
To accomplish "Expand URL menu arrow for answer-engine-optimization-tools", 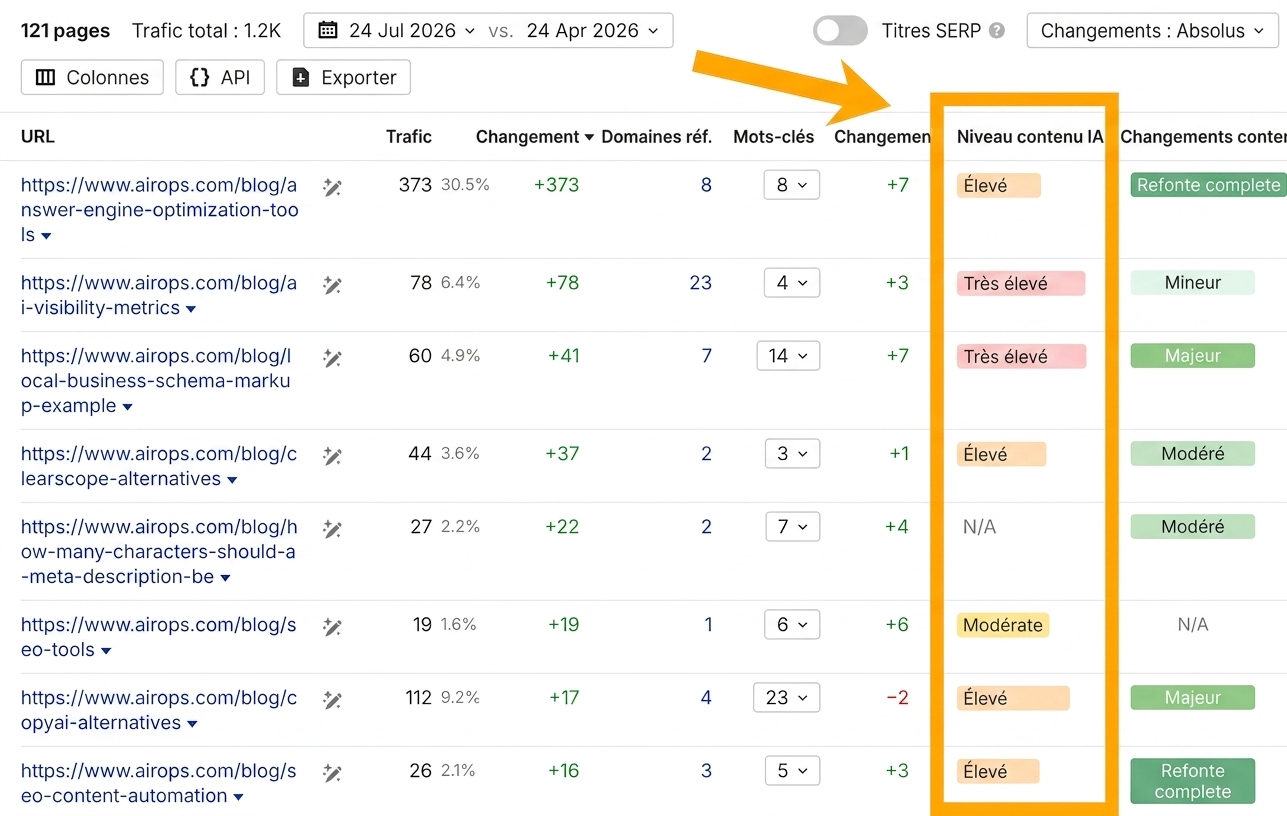I will (x=46, y=236).
